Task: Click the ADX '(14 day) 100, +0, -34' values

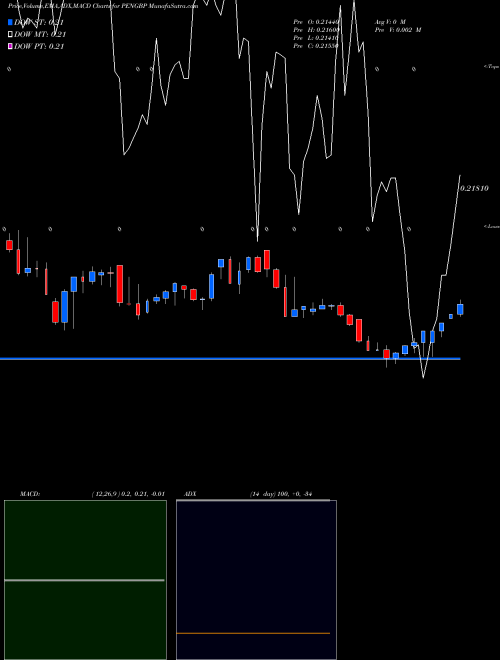Action: (x=281, y=494)
